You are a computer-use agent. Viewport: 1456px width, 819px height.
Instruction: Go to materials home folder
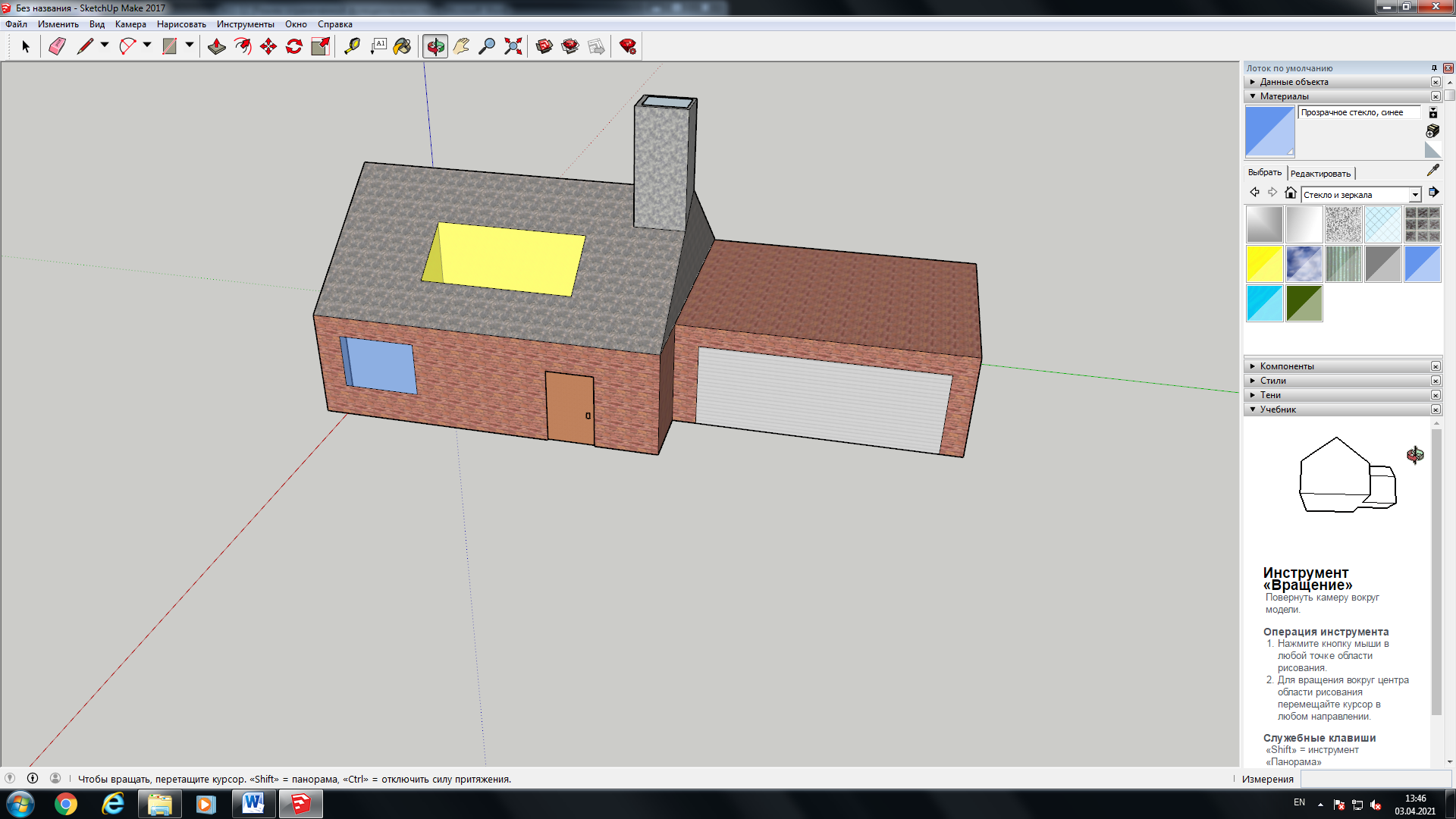[x=1290, y=193]
